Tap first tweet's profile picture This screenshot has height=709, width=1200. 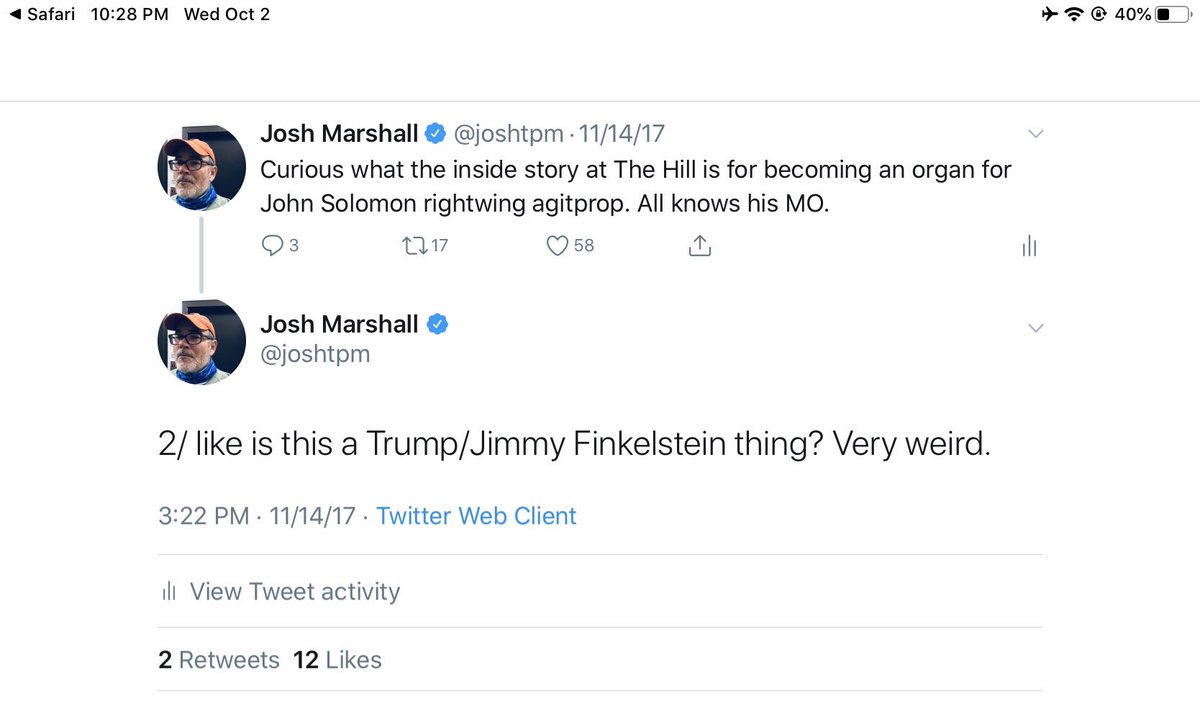point(202,167)
